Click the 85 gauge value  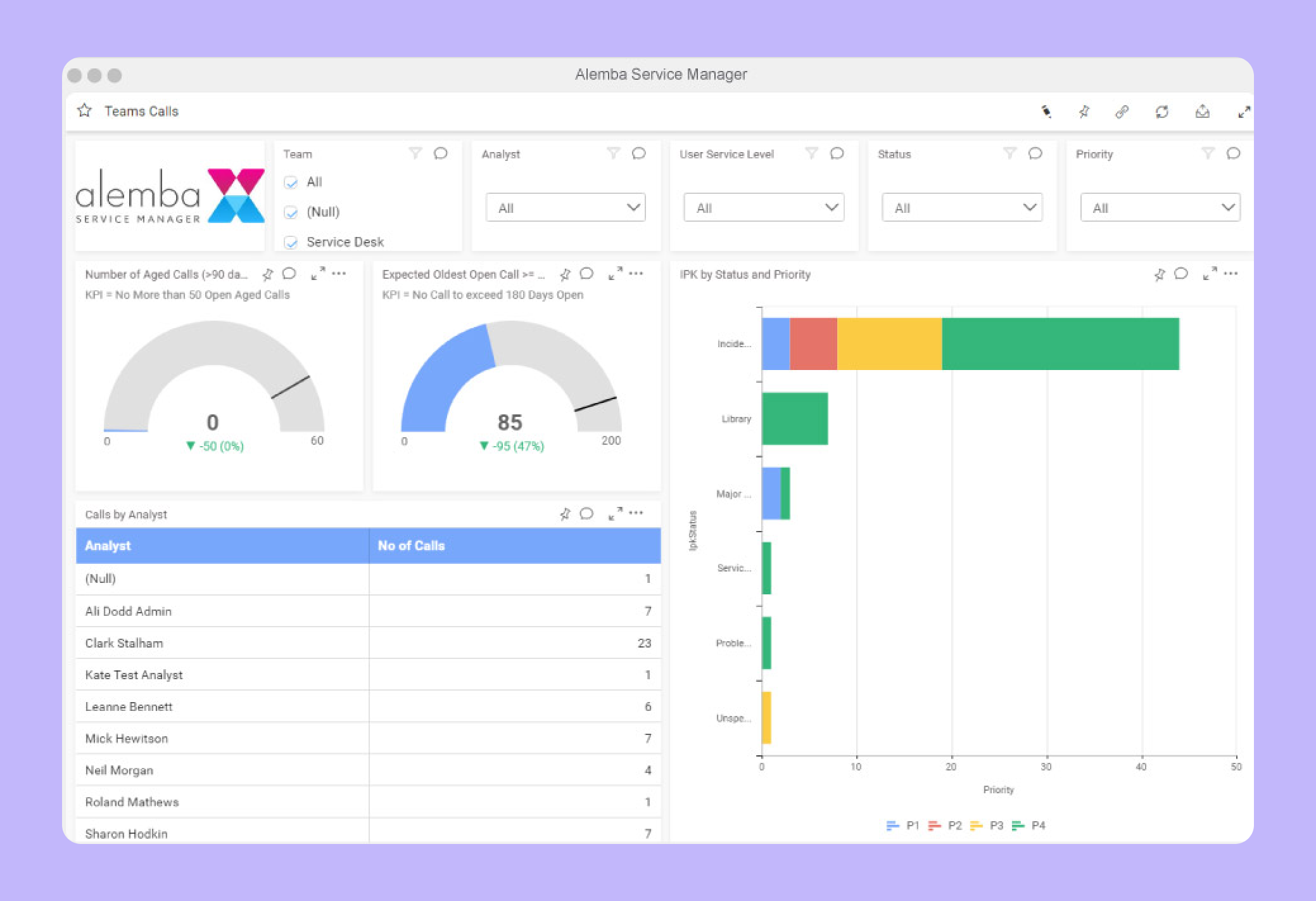510,423
